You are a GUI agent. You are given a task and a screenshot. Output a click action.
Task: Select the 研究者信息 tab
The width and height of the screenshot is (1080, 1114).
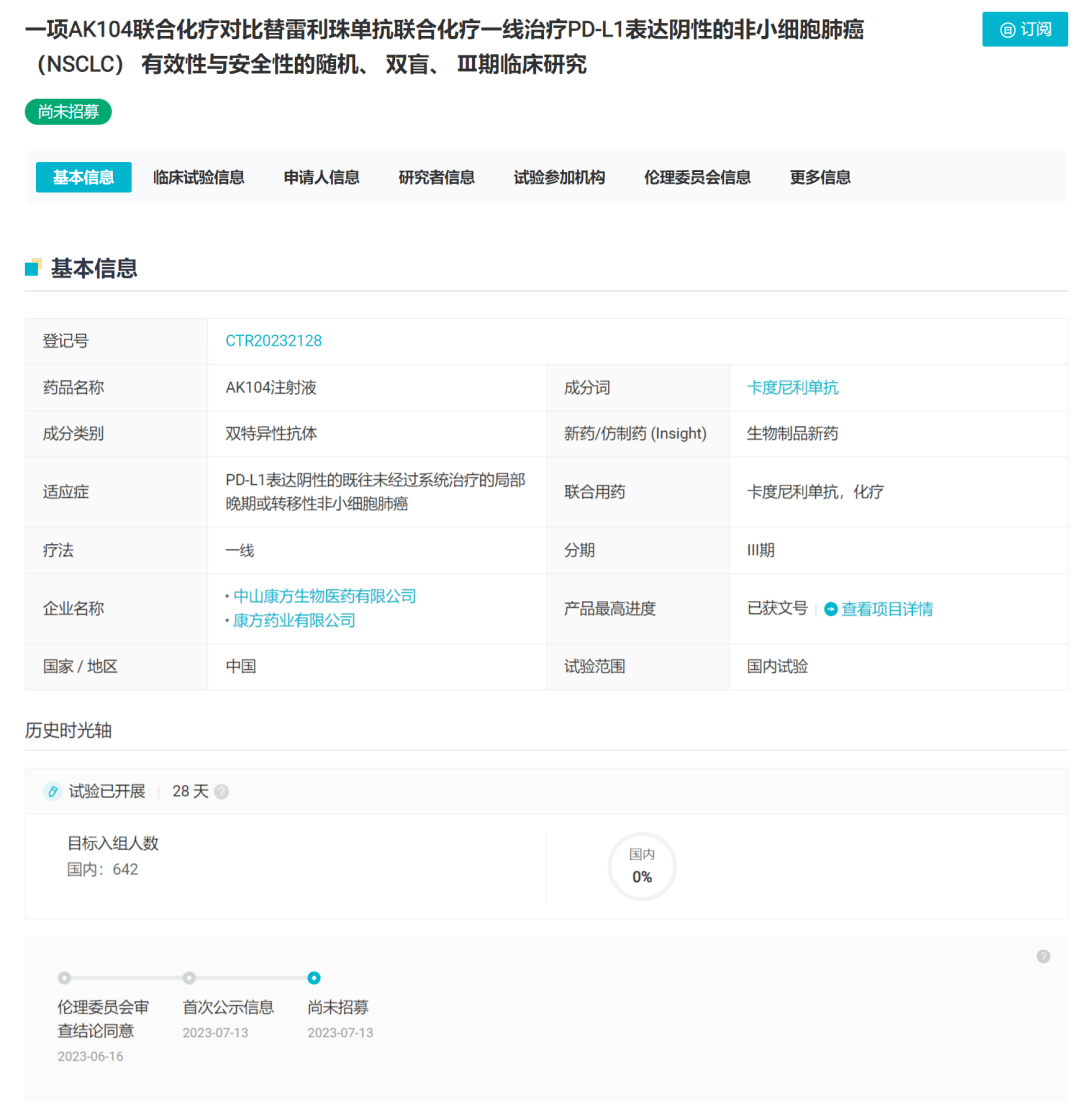(x=435, y=177)
